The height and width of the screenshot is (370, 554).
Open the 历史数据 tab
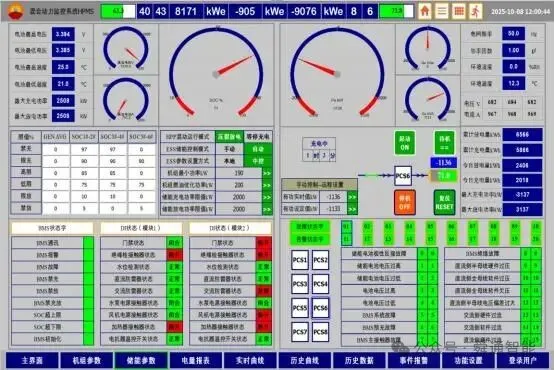coord(359,360)
